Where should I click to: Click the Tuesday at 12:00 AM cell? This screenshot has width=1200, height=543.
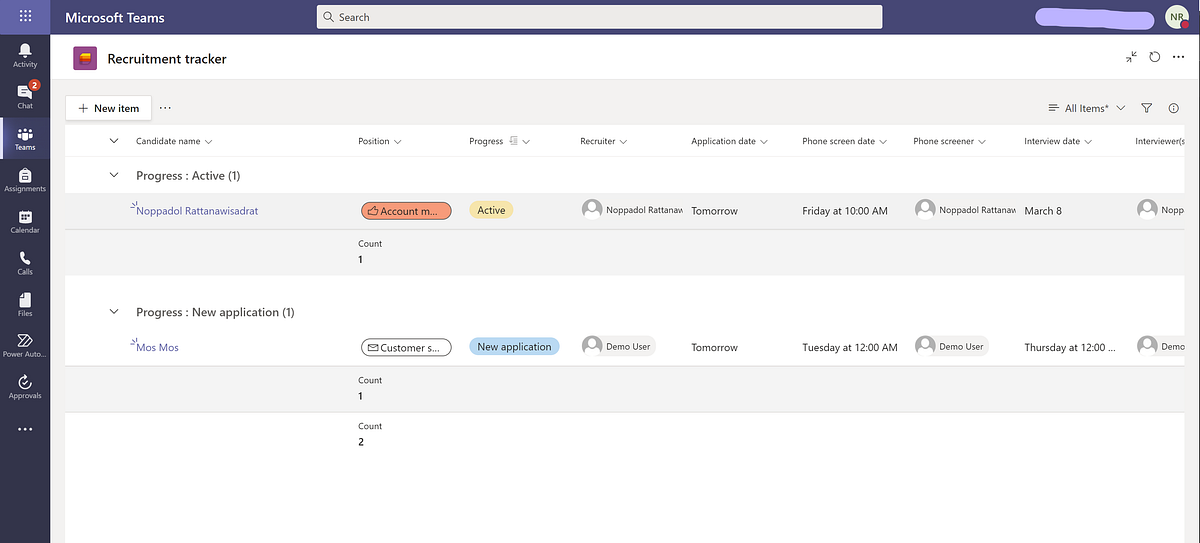(x=850, y=348)
